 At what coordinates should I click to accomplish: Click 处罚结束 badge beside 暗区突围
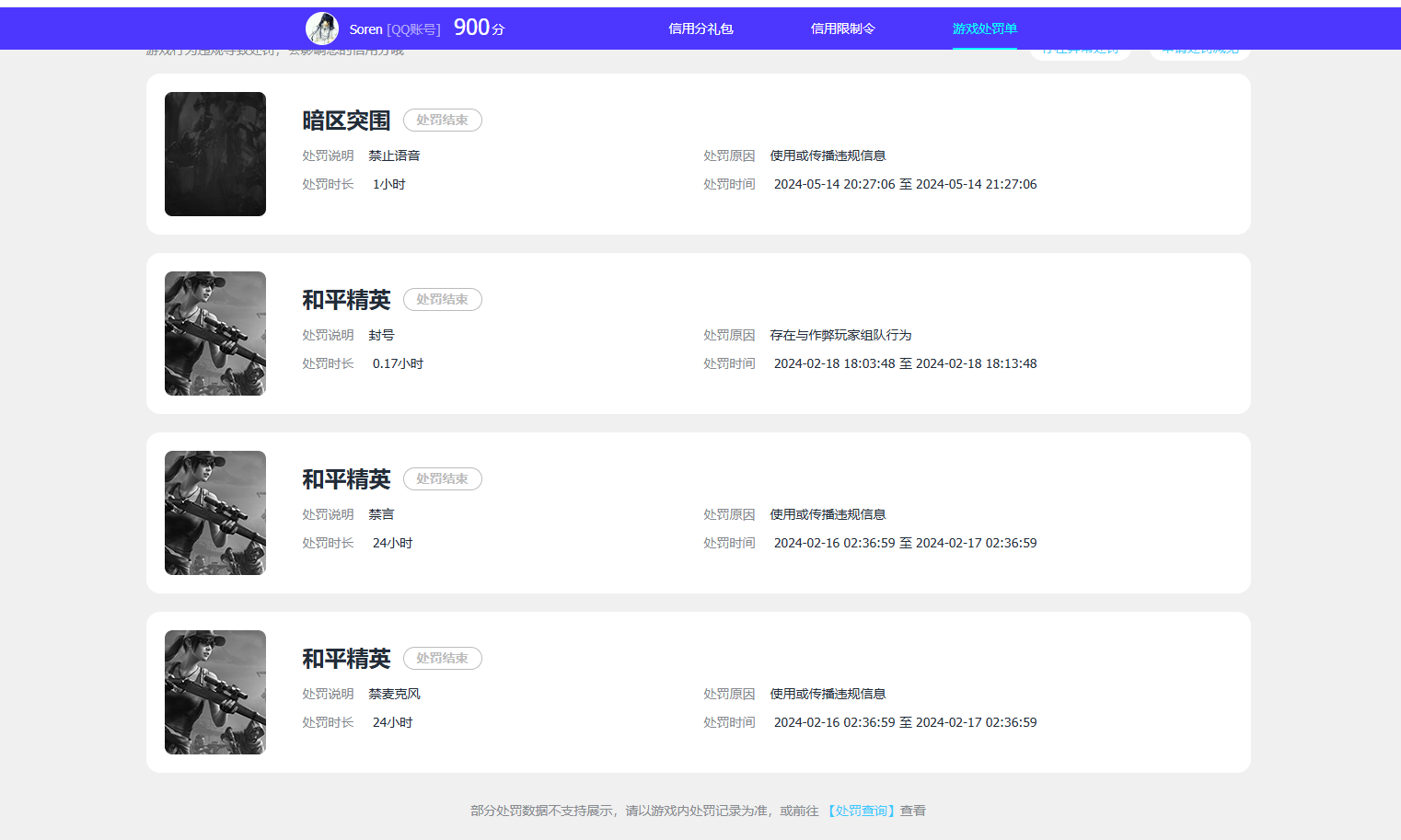(x=443, y=120)
